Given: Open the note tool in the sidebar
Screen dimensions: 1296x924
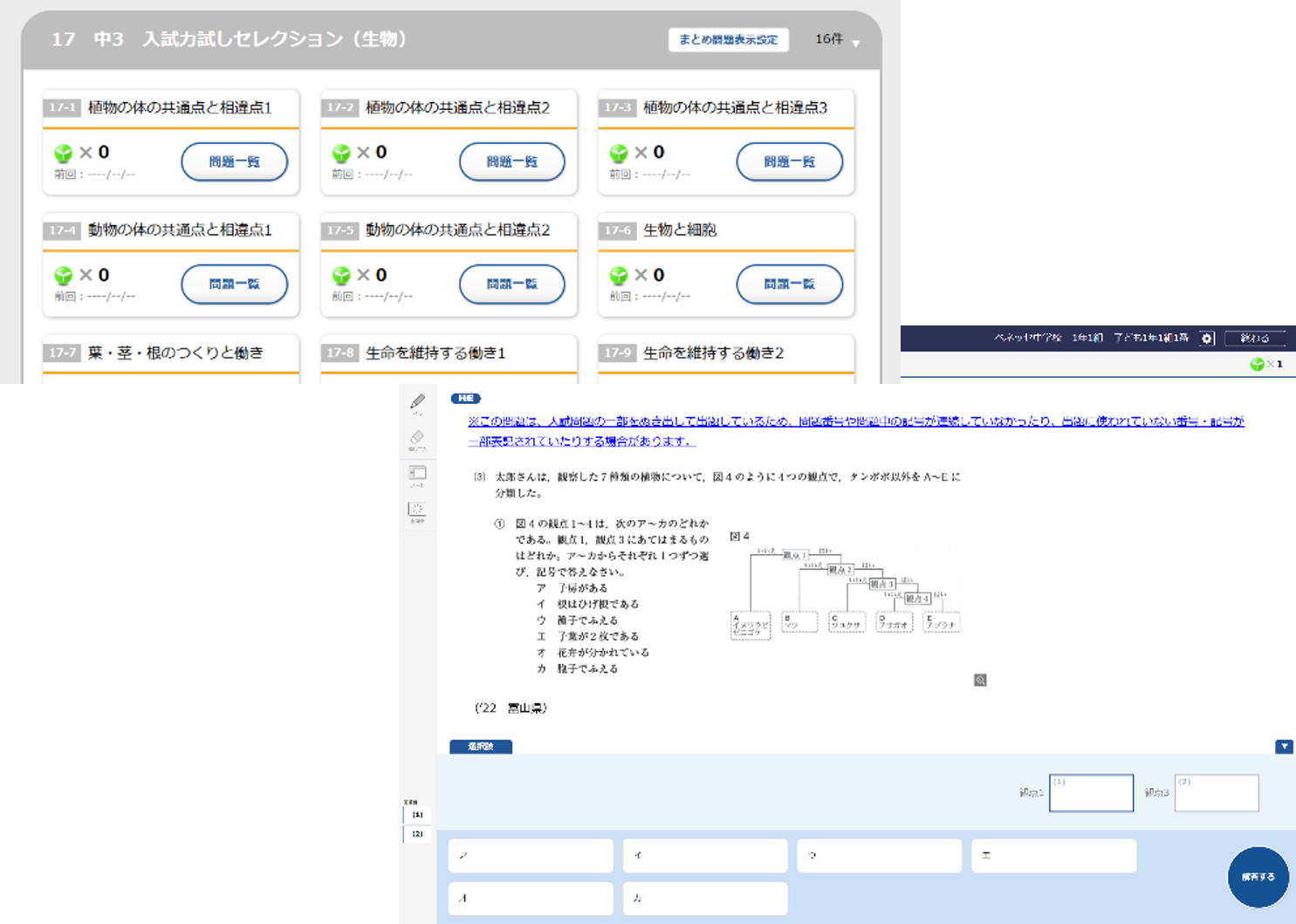Looking at the screenshot, I should click(417, 474).
